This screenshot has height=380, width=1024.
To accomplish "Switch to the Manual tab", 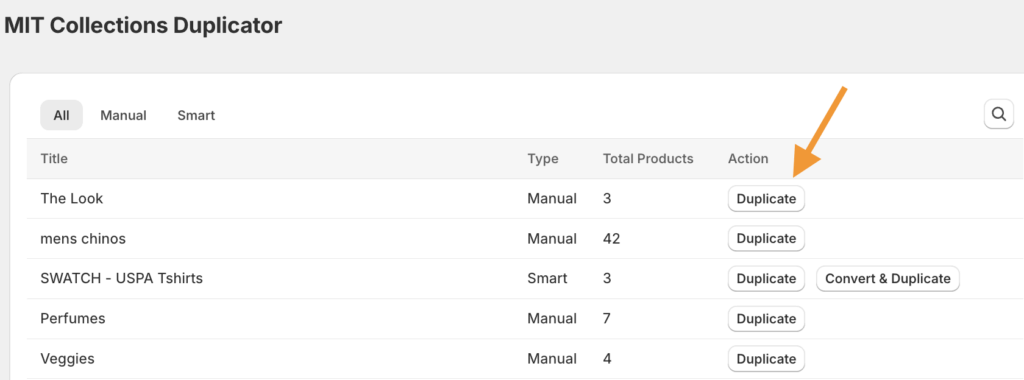I will tap(123, 116).
